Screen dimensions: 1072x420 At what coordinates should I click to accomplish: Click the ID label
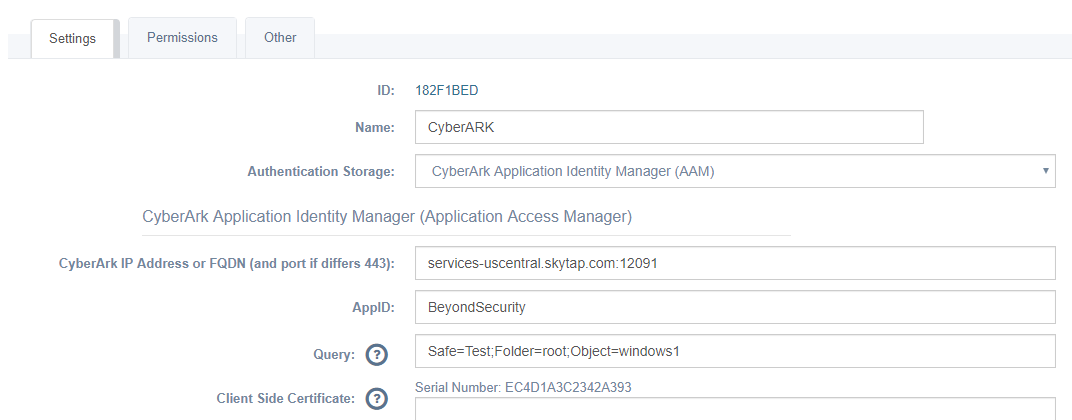click(x=386, y=90)
